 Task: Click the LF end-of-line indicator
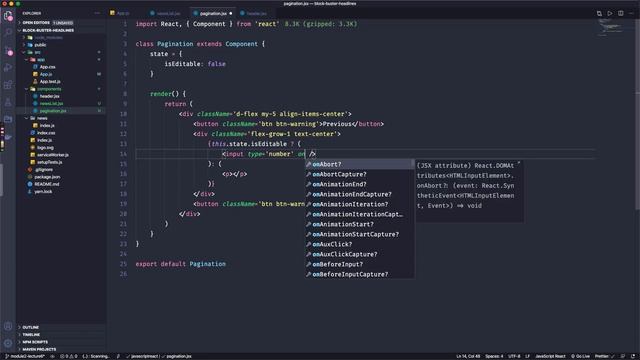click(x=527, y=356)
